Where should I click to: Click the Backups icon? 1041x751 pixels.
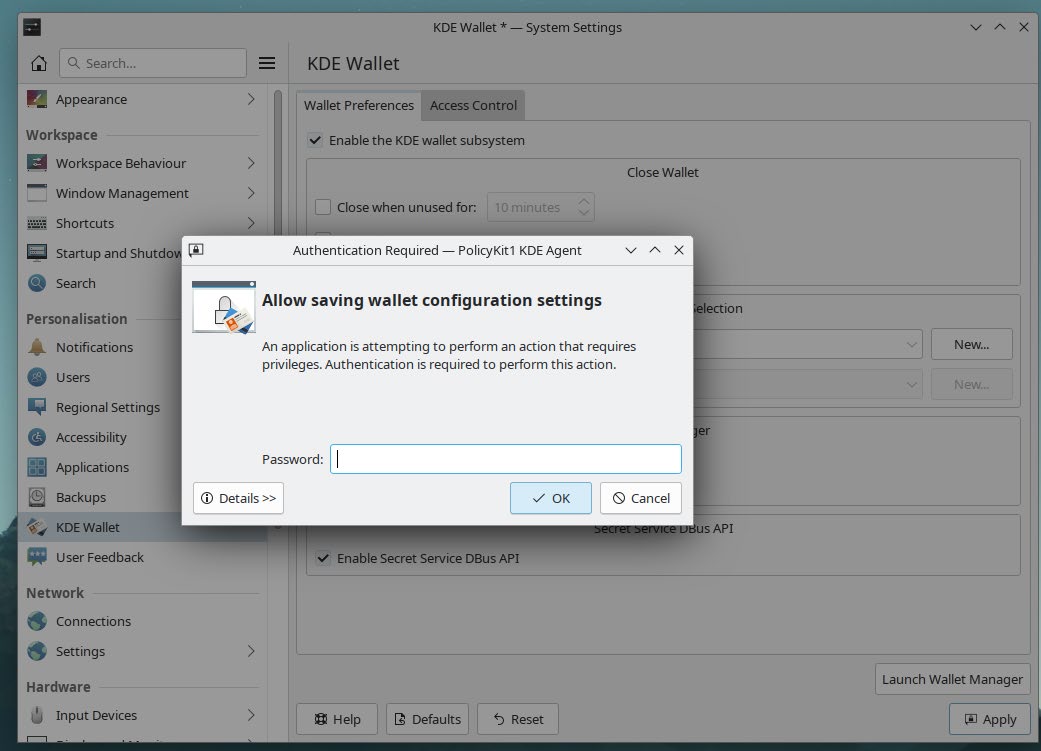coord(37,497)
